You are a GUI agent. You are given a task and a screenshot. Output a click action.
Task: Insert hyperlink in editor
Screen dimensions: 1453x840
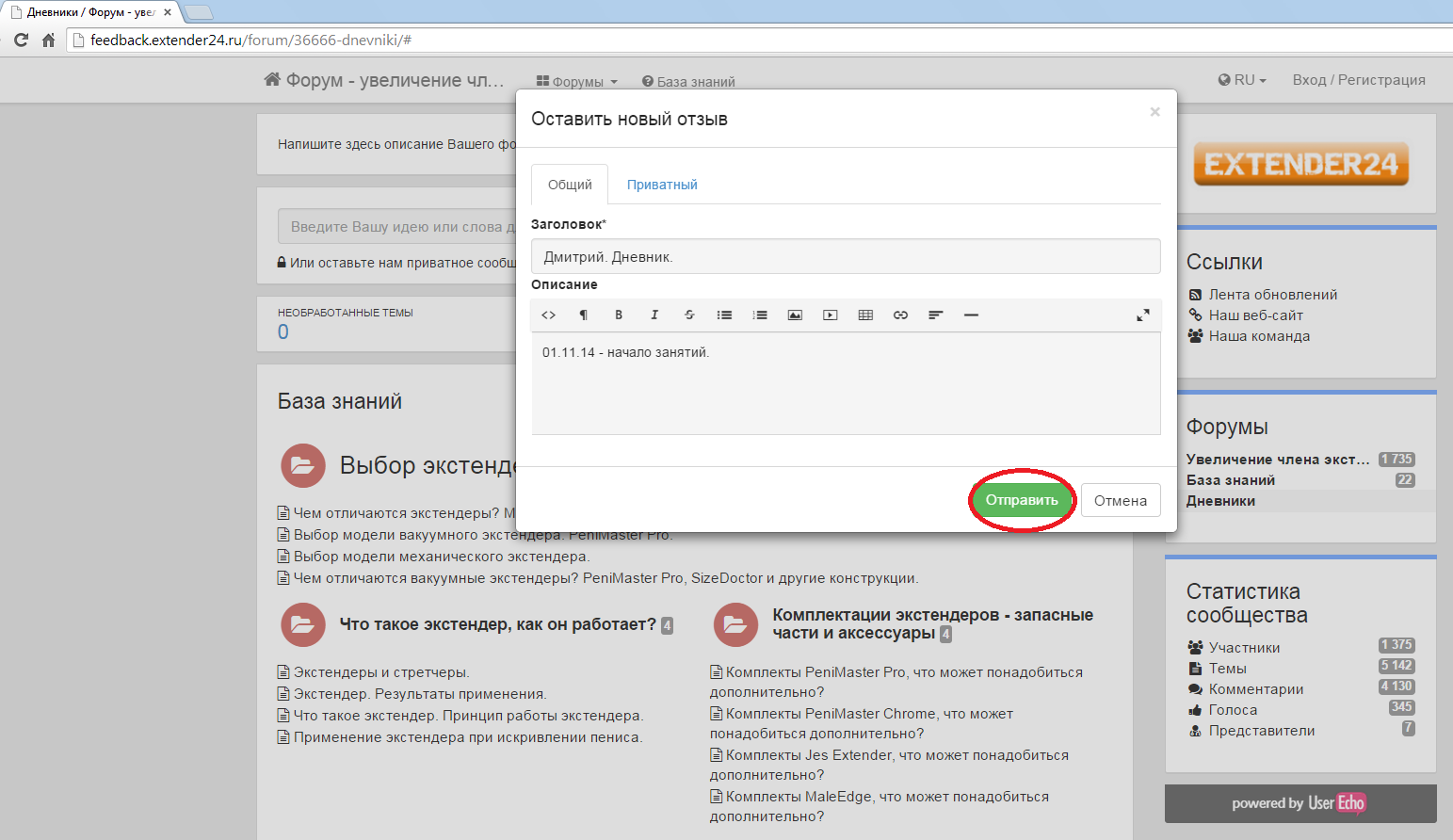(900, 315)
